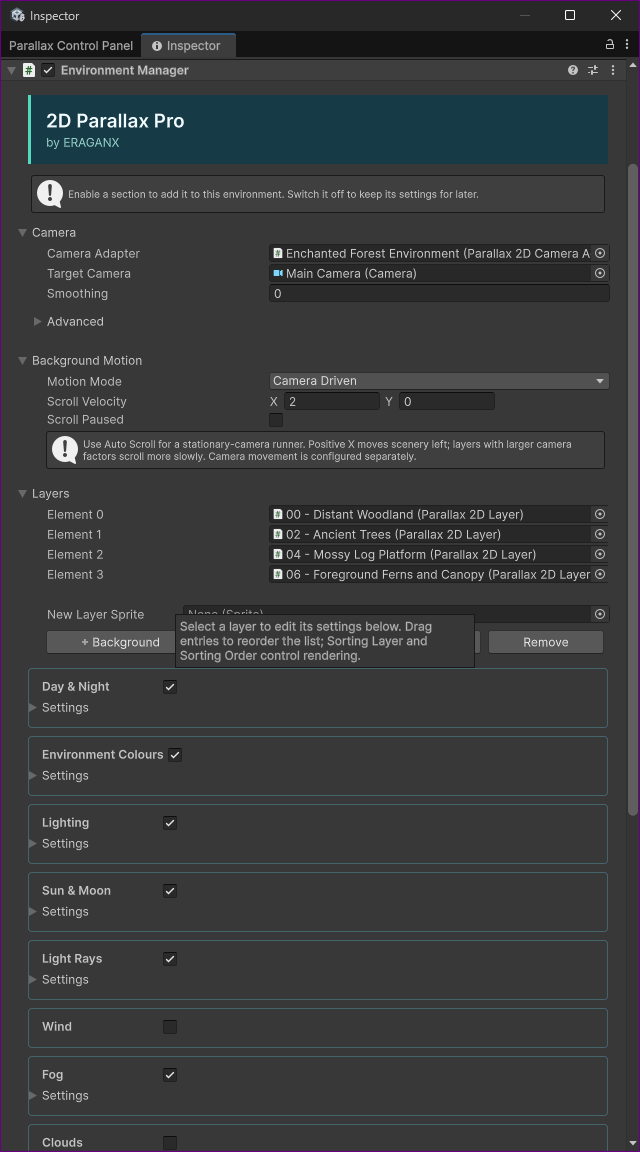Click the Unity icon in title bar
640x1152 pixels.
click(x=18, y=15)
